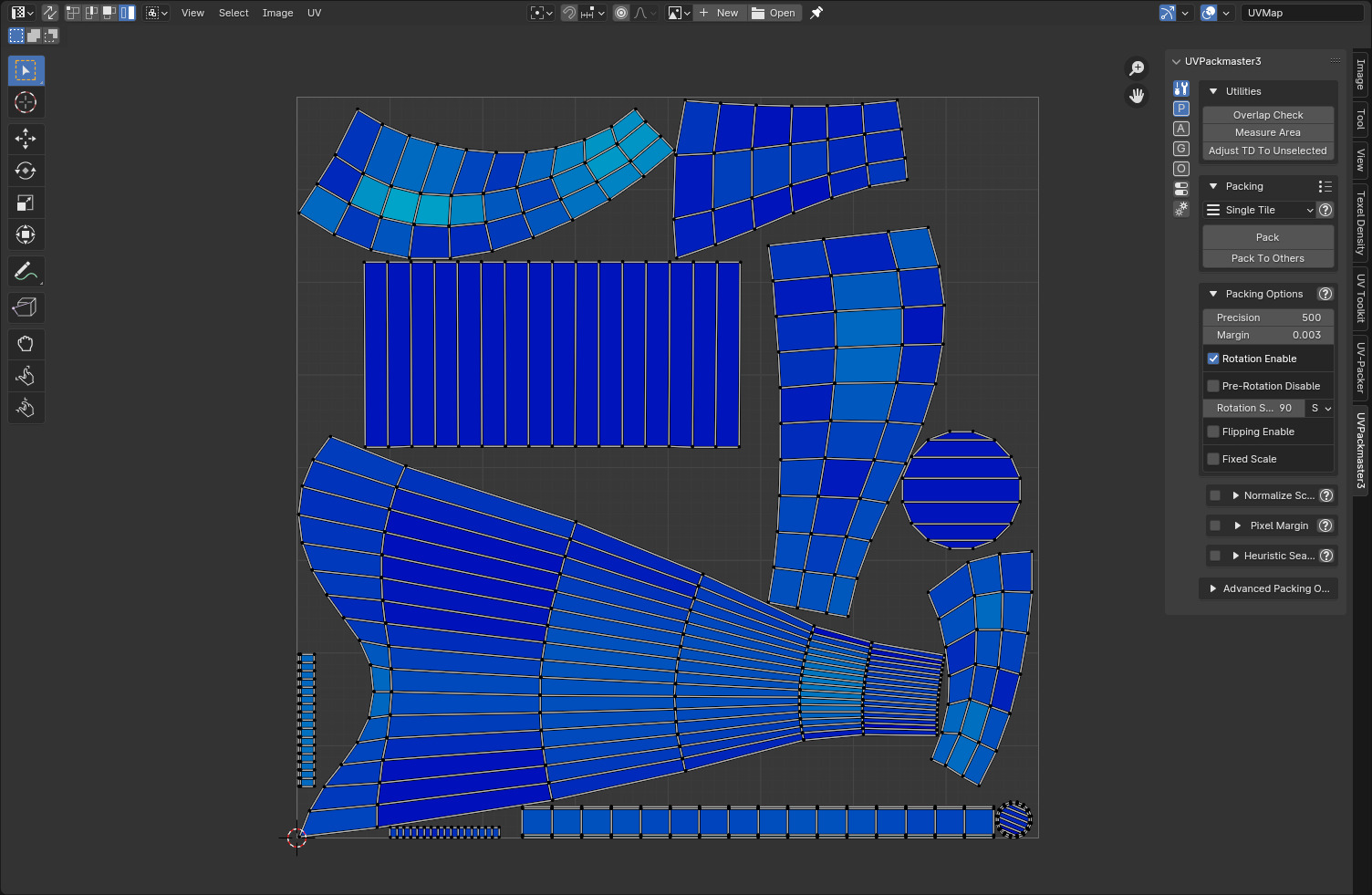Viewport: 1372px width, 895px height.
Task: Open UVPackmaster utilities wrench tab
Action: coord(1181,88)
